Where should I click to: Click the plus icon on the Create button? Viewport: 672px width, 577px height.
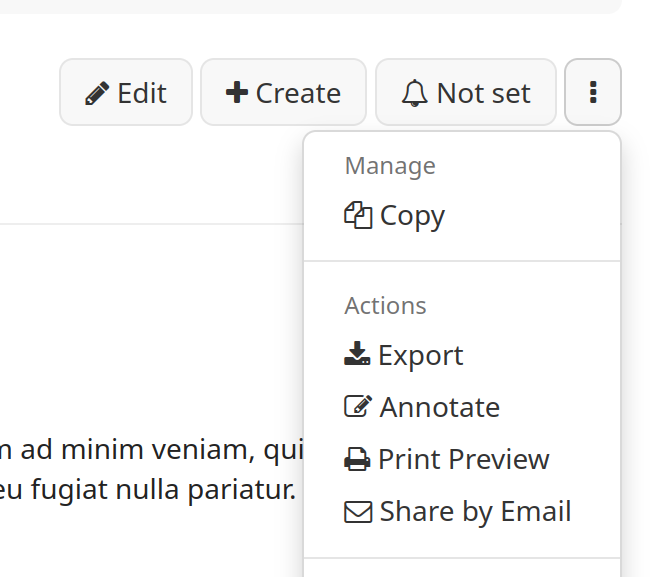[x=236, y=93]
